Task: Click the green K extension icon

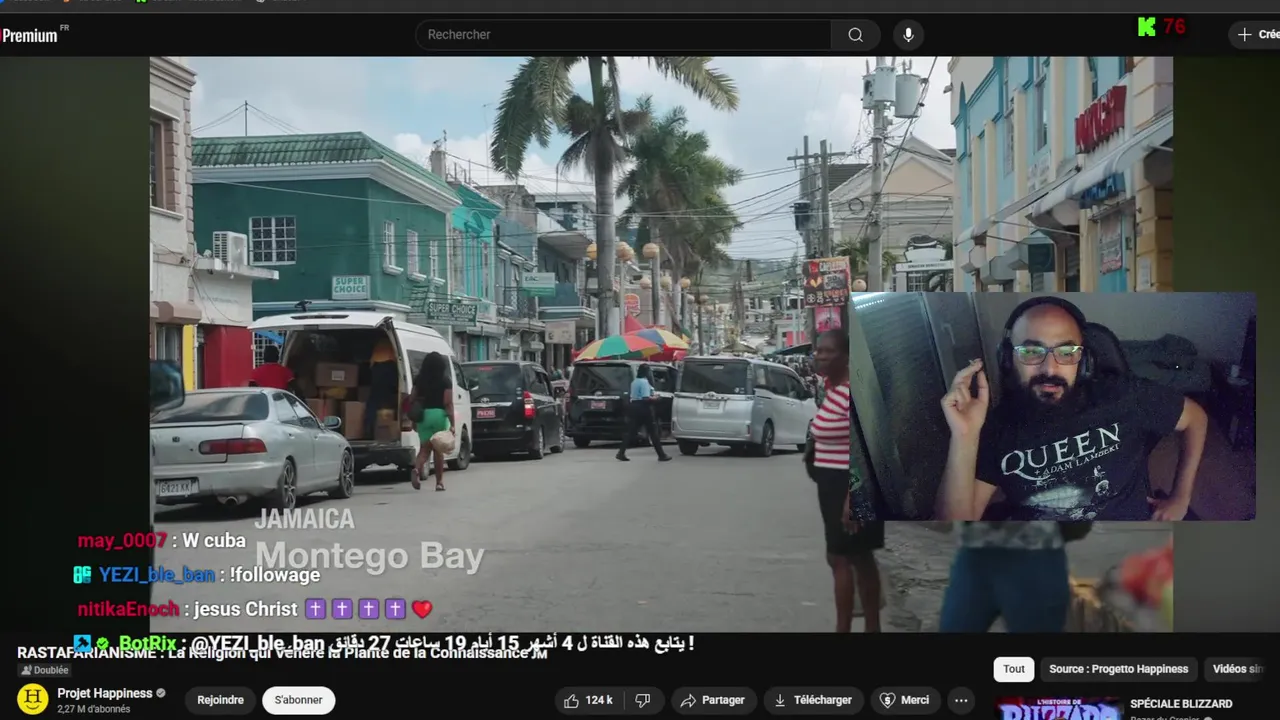Action: pyautogui.click(x=1146, y=27)
